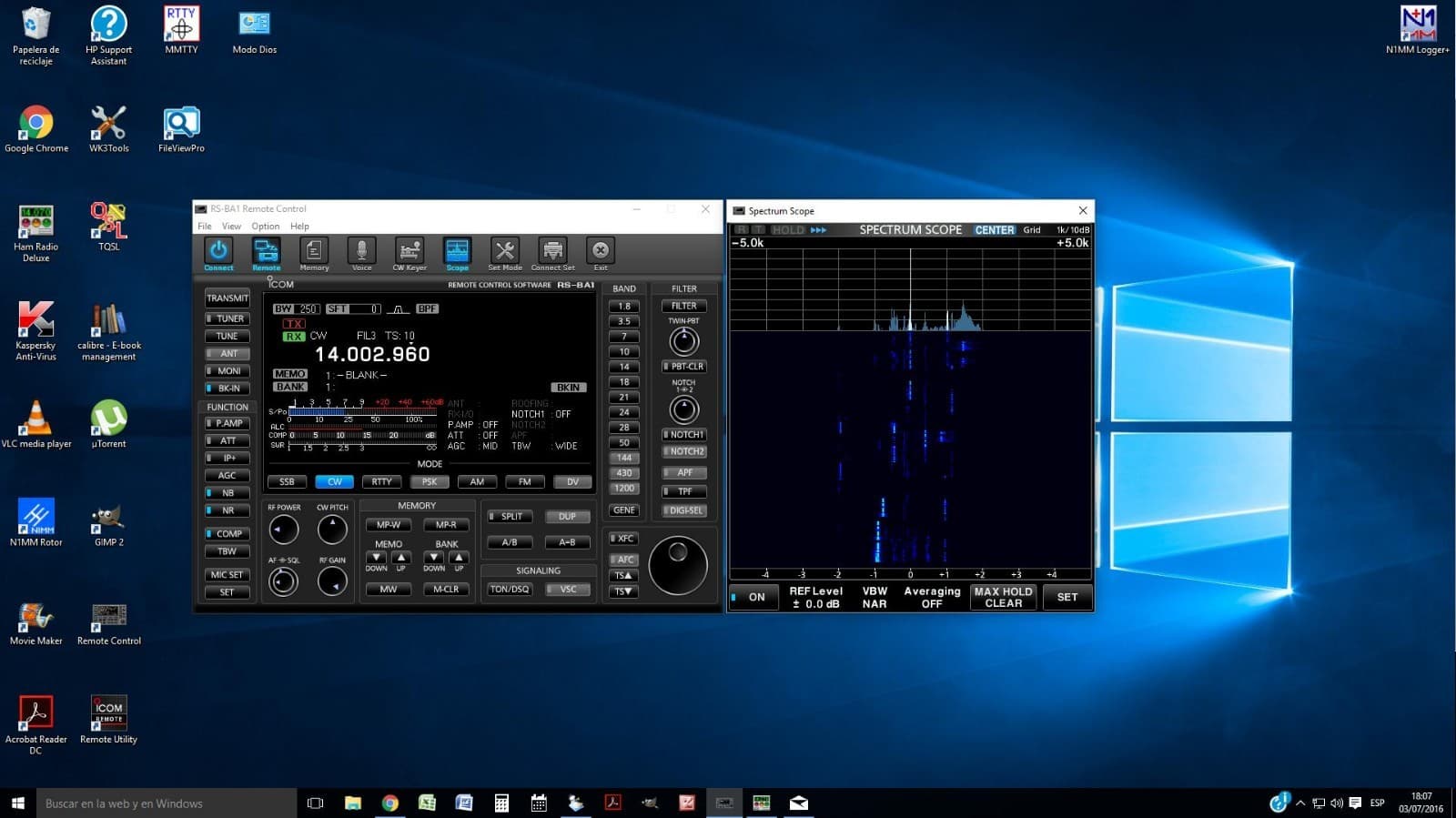The image size is (1456, 818).
Task: Toggle the ATT attenuator button
Action: (x=227, y=440)
